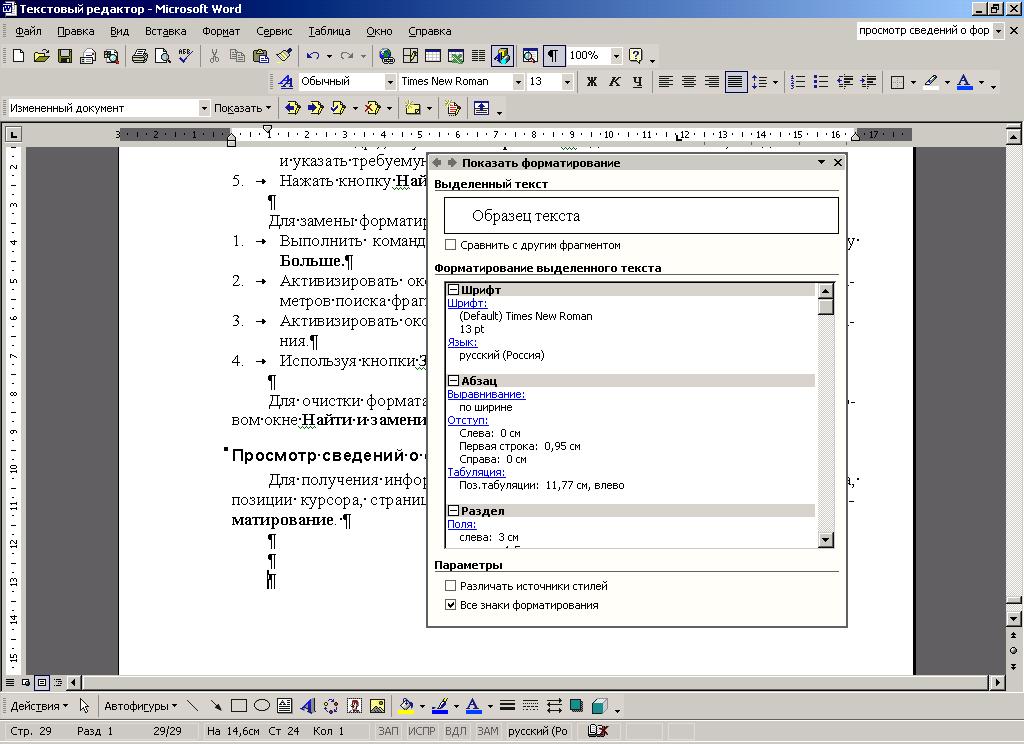1024x744 pixels.
Task: Save the document with the floppy disk icon
Action: [x=65, y=56]
